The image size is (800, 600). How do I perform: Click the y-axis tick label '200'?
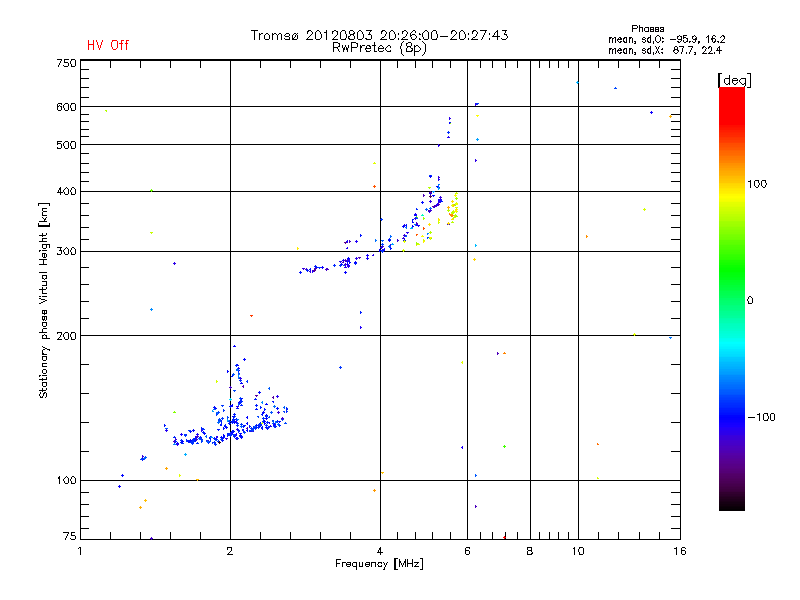(x=66, y=336)
